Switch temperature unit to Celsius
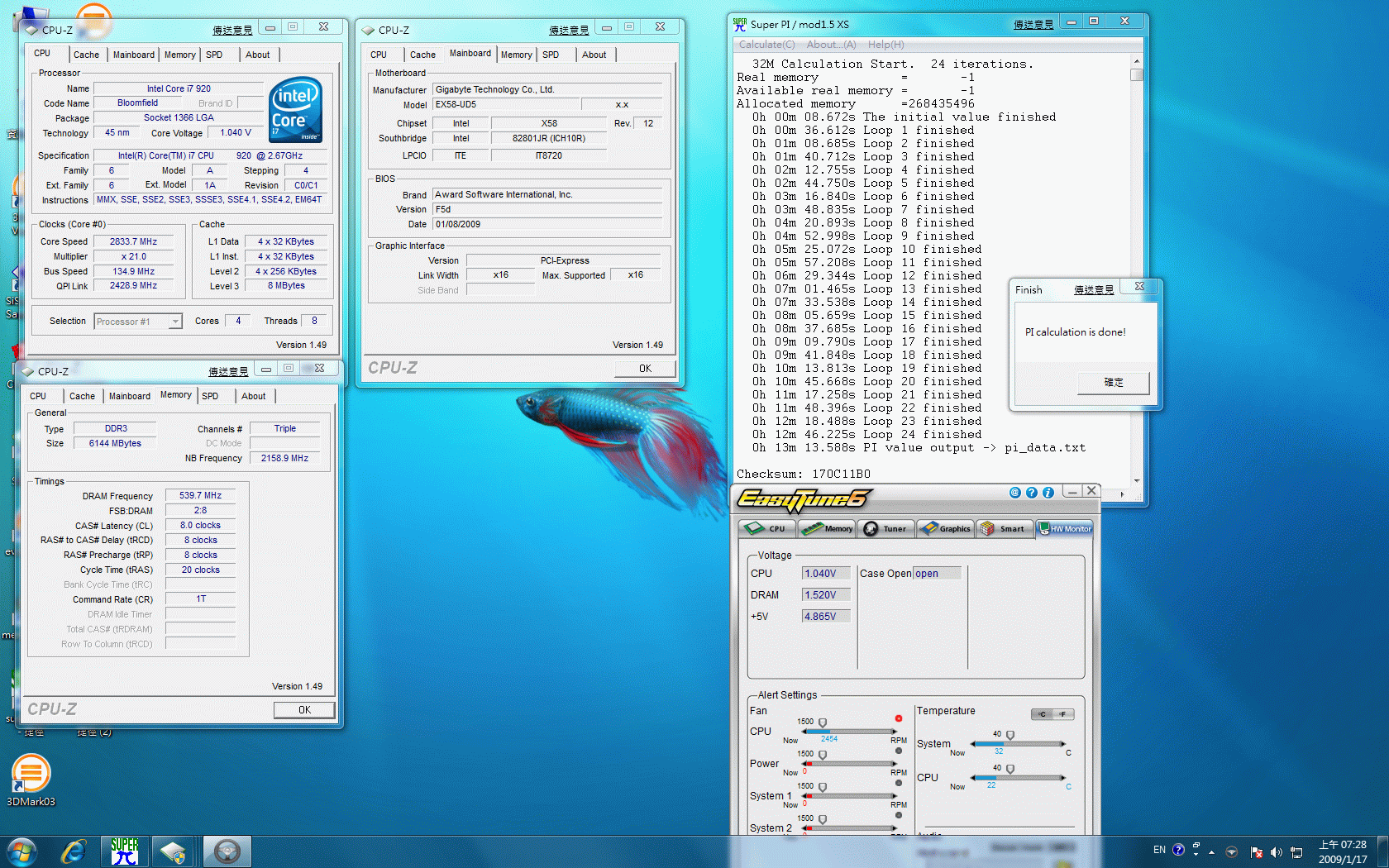 [1043, 714]
